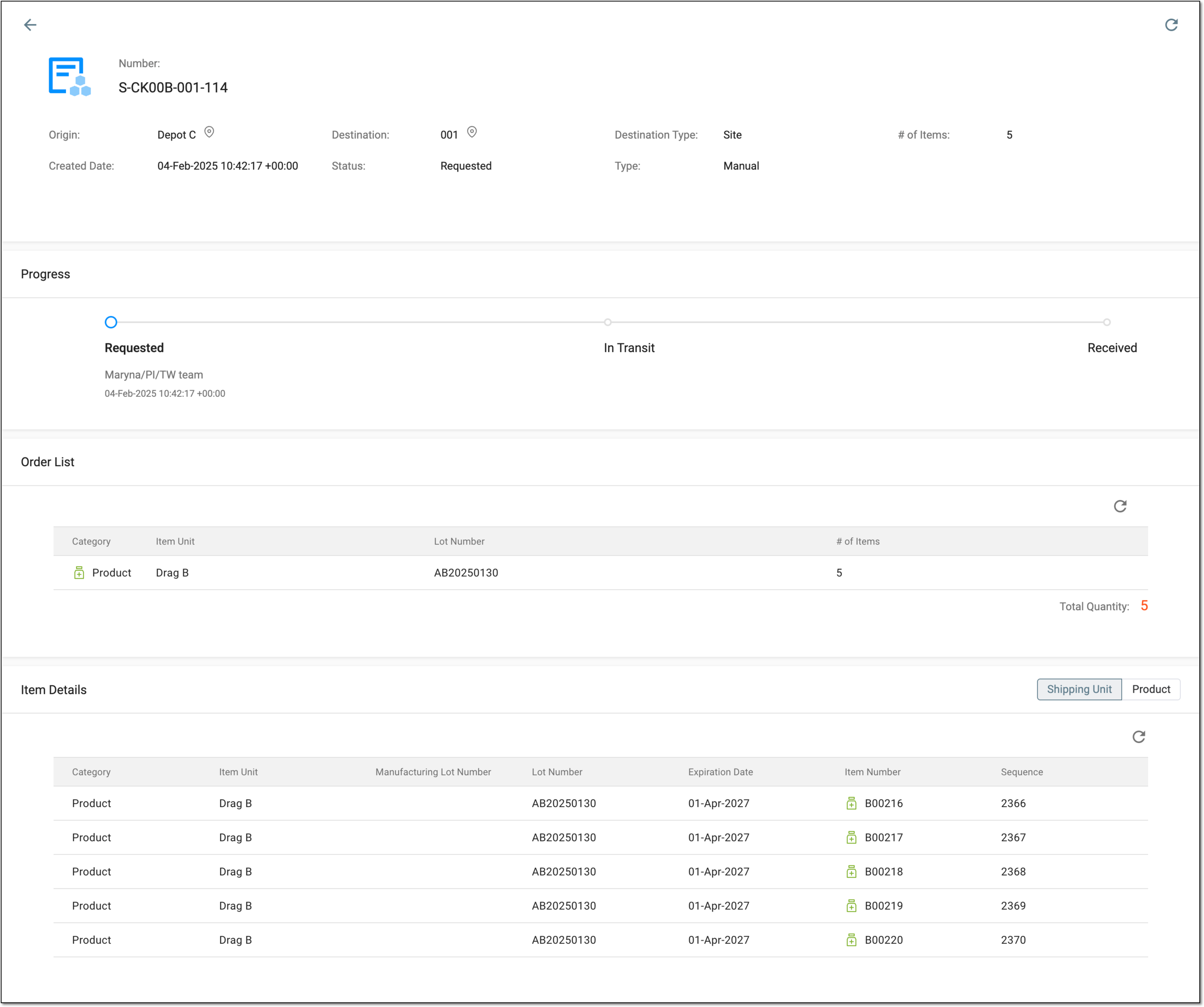Click Category header in Order List table
The width and height of the screenshot is (1204, 1007).
(x=91, y=541)
